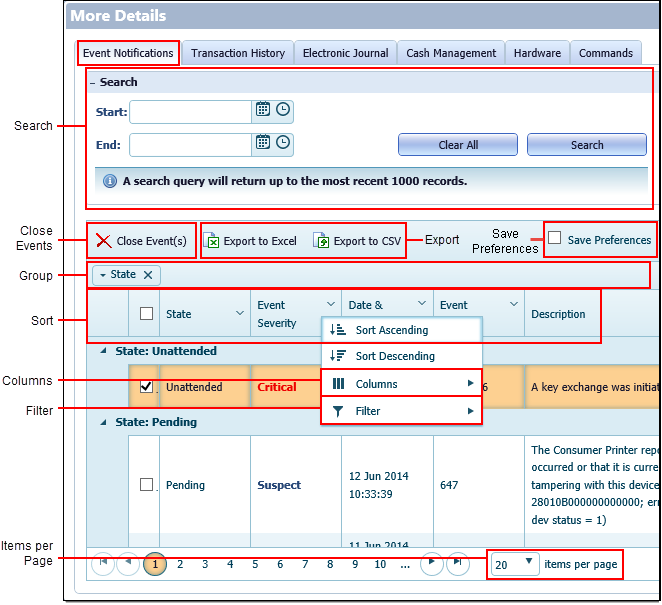
Task: Go to the next page of results
Action: (x=431, y=563)
